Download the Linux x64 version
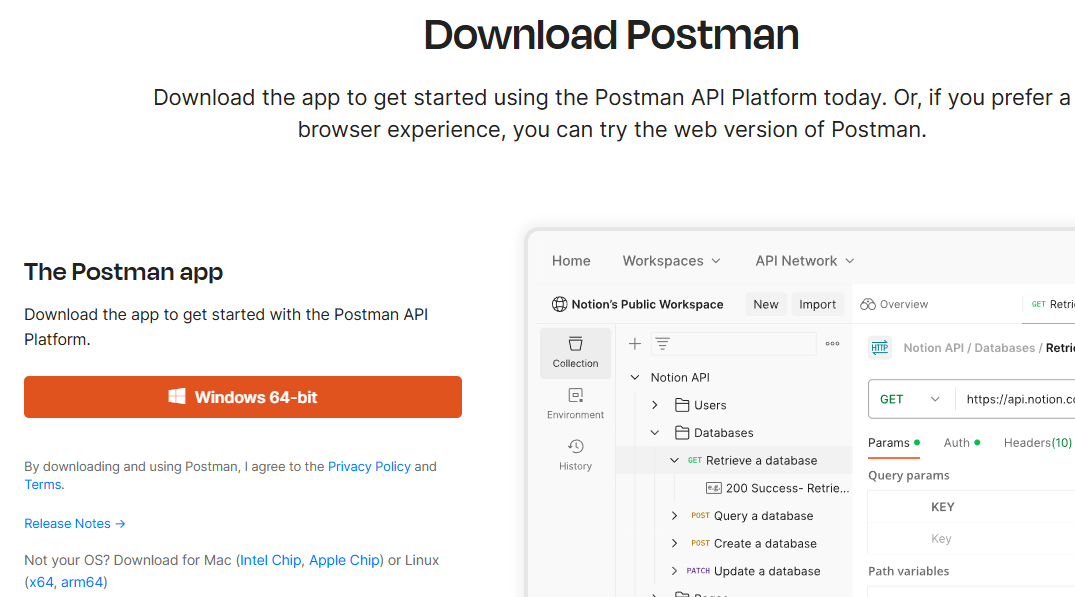Viewport: 1075px width, 597px height. (40, 583)
